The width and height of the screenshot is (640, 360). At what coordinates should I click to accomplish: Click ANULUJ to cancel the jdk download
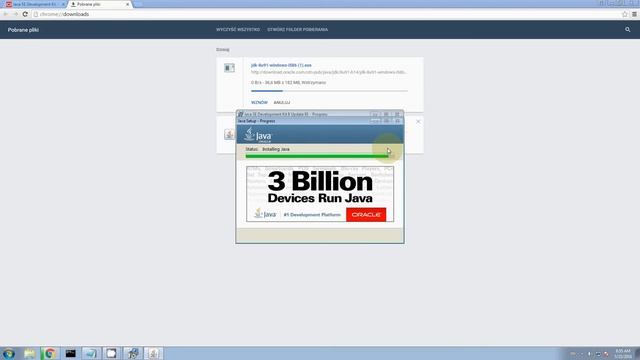click(x=282, y=102)
